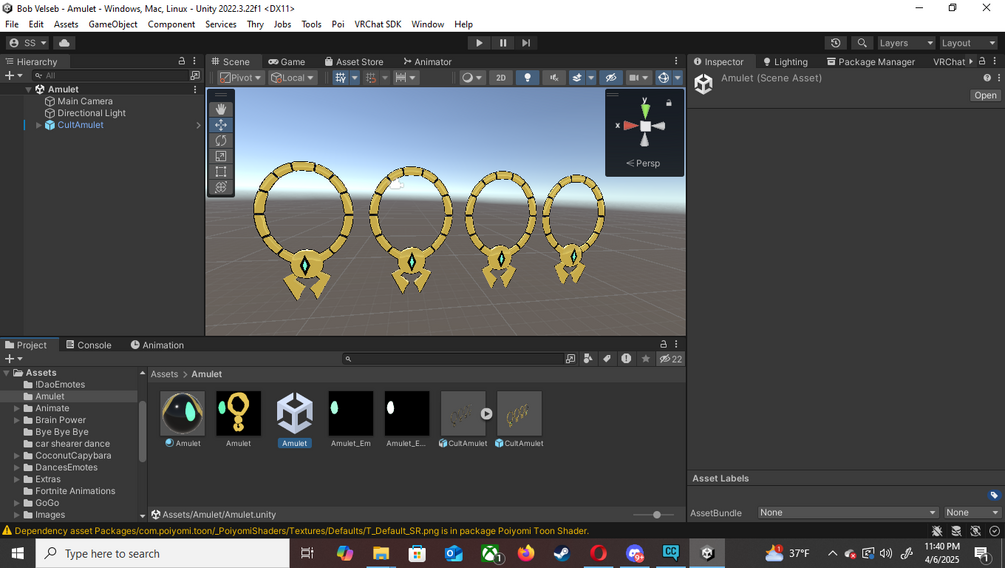This screenshot has height=568, width=1005.
Task: Open the cloud services icon
Action: (64, 43)
